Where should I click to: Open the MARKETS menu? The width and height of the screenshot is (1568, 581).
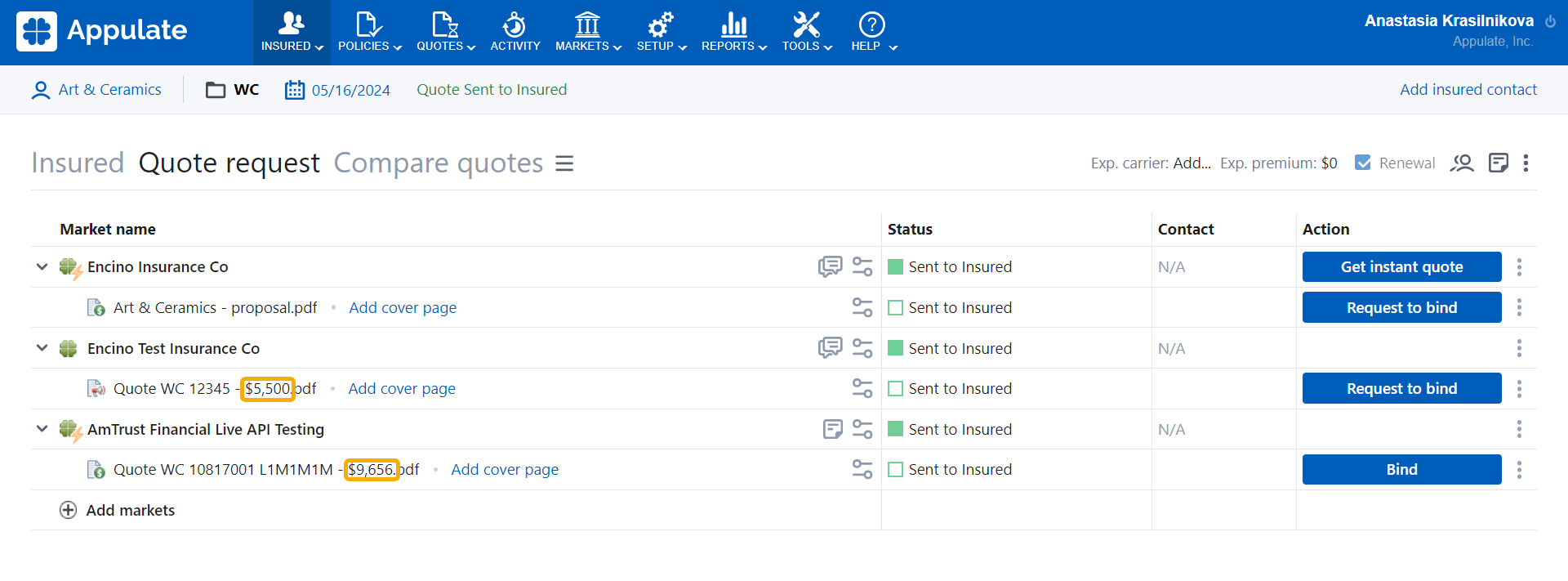point(588,33)
